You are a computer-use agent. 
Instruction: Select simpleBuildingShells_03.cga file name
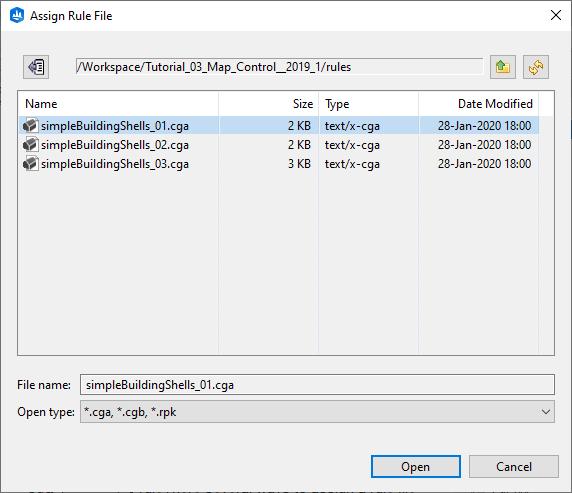click(x=115, y=164)
